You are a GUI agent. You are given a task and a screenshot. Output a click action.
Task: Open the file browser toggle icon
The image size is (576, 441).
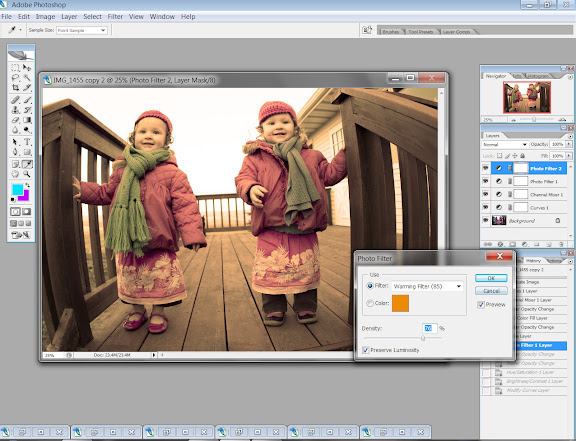[367, 30]
